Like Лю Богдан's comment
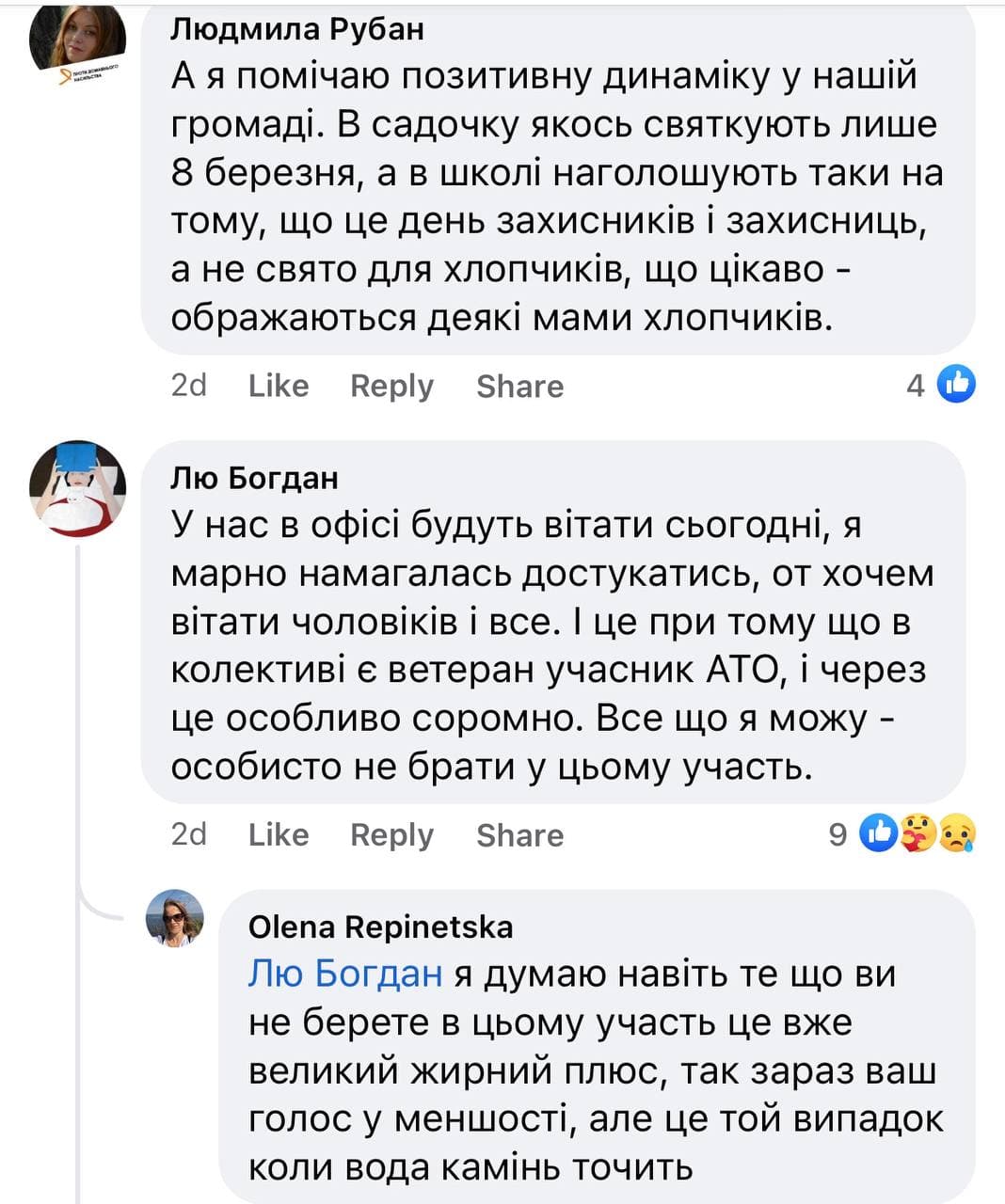Viewport: 1005px width, 1204px height. (x=279, y=834)
